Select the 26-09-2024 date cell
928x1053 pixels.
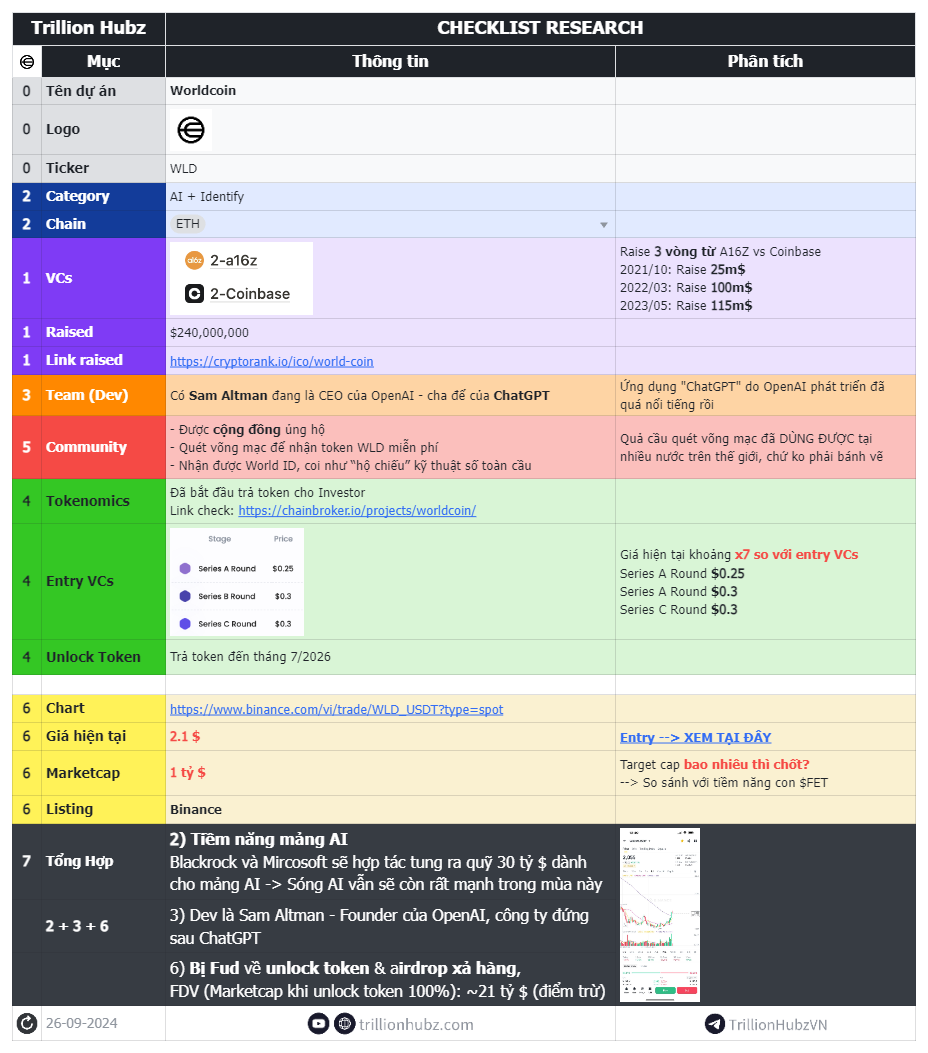103,1023
